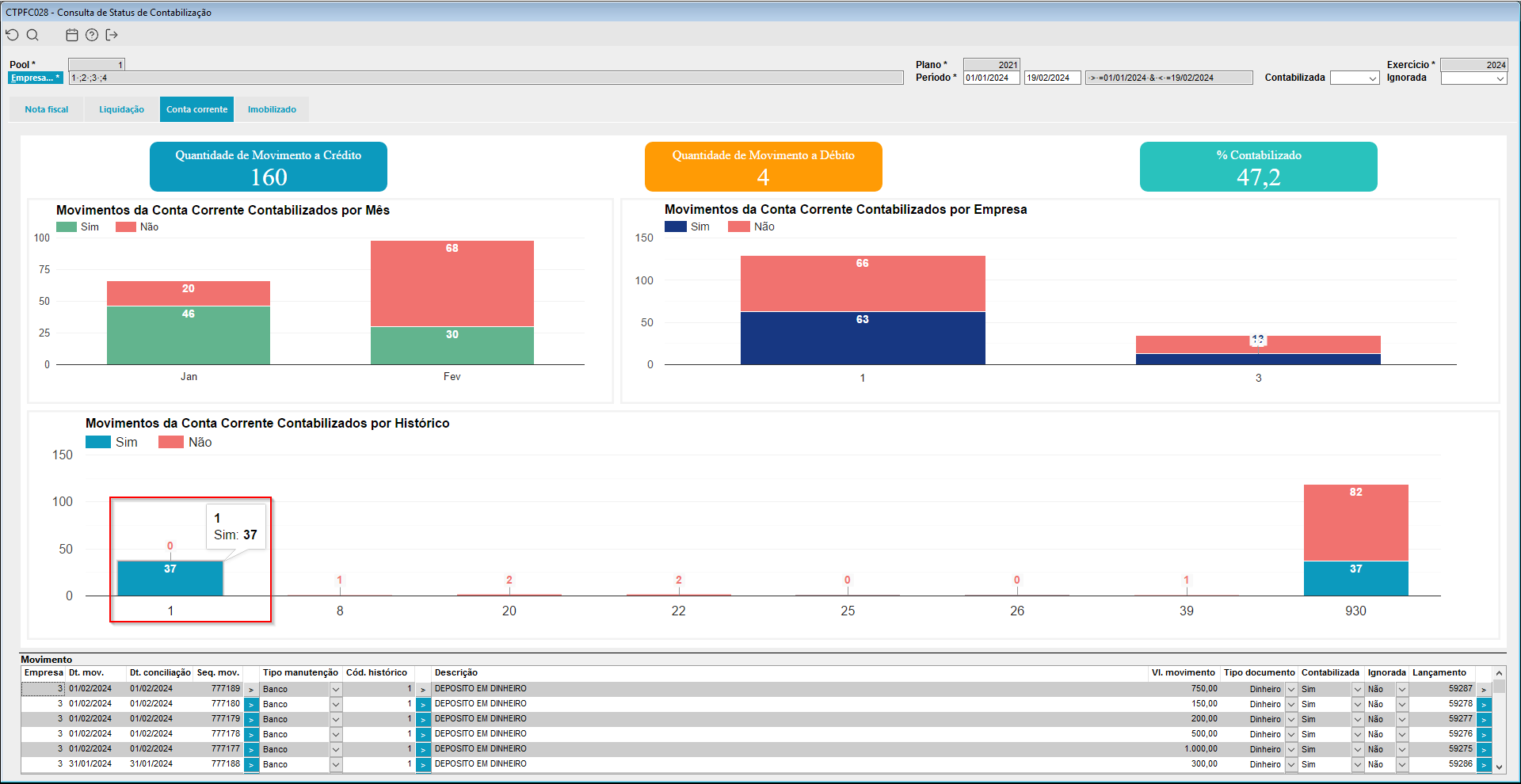Click the refresh/undo arrow icon in toolbar
This screenshot has width=1521, height=784.
[x=12, y=35]
